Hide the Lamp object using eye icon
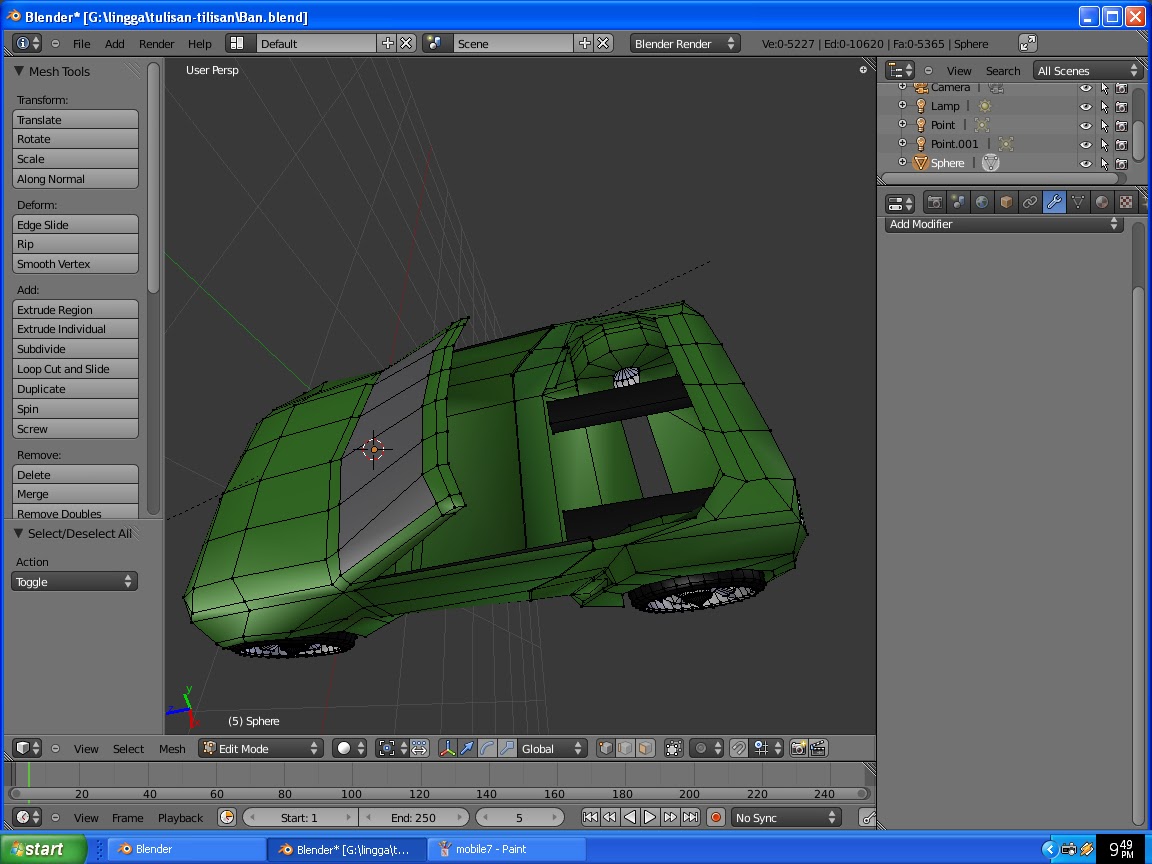Screen dimensions: 1152x864 coord(1085,106)
